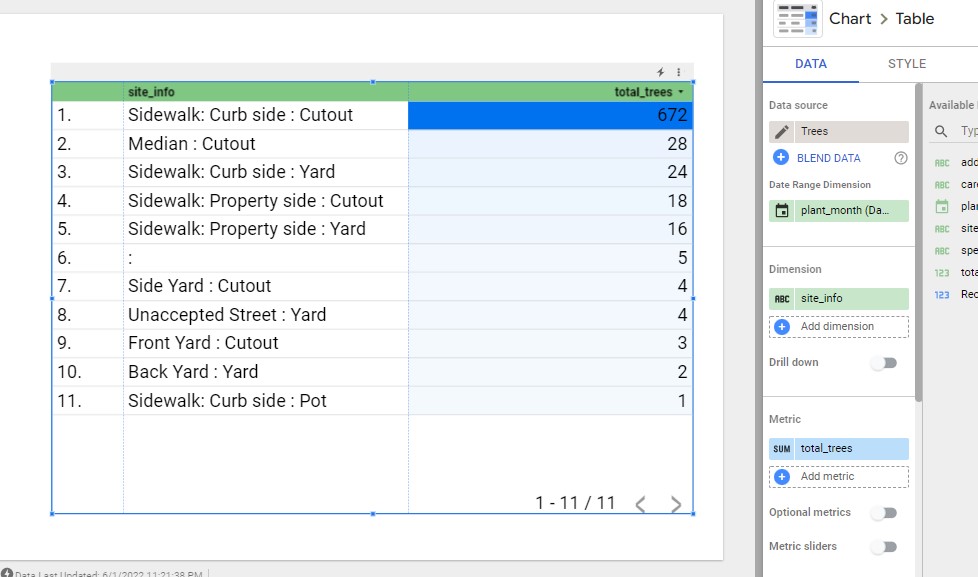978x577 pixels.
Task: Toggle the Drill down switch
Action: (884, 362)
